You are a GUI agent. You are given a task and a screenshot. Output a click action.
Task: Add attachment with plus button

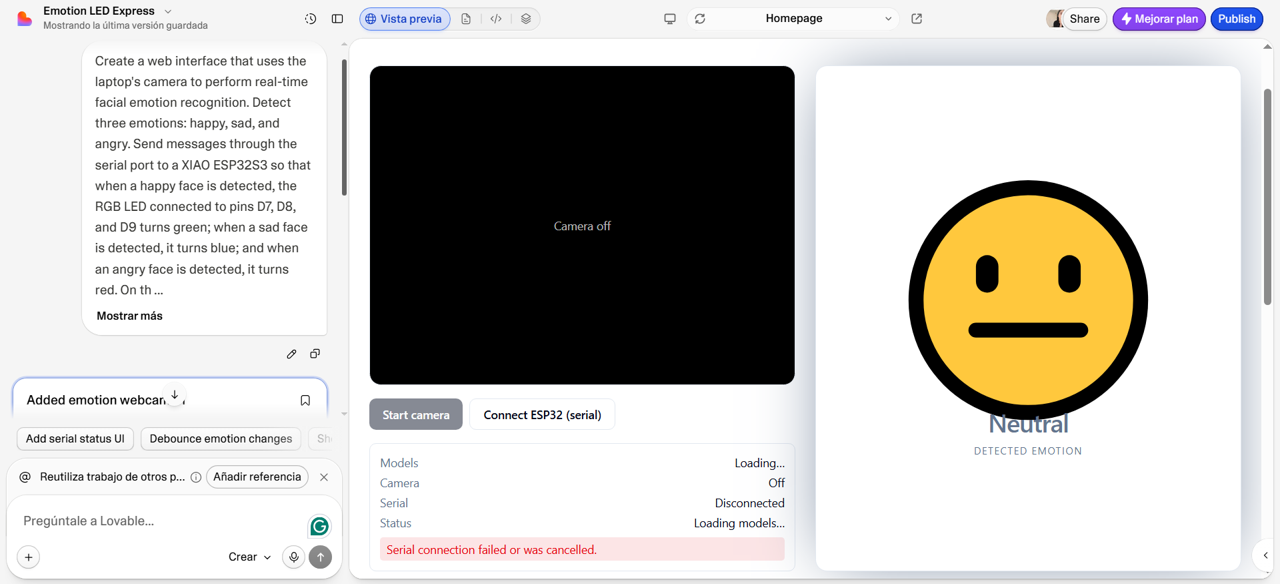[28, 557]
